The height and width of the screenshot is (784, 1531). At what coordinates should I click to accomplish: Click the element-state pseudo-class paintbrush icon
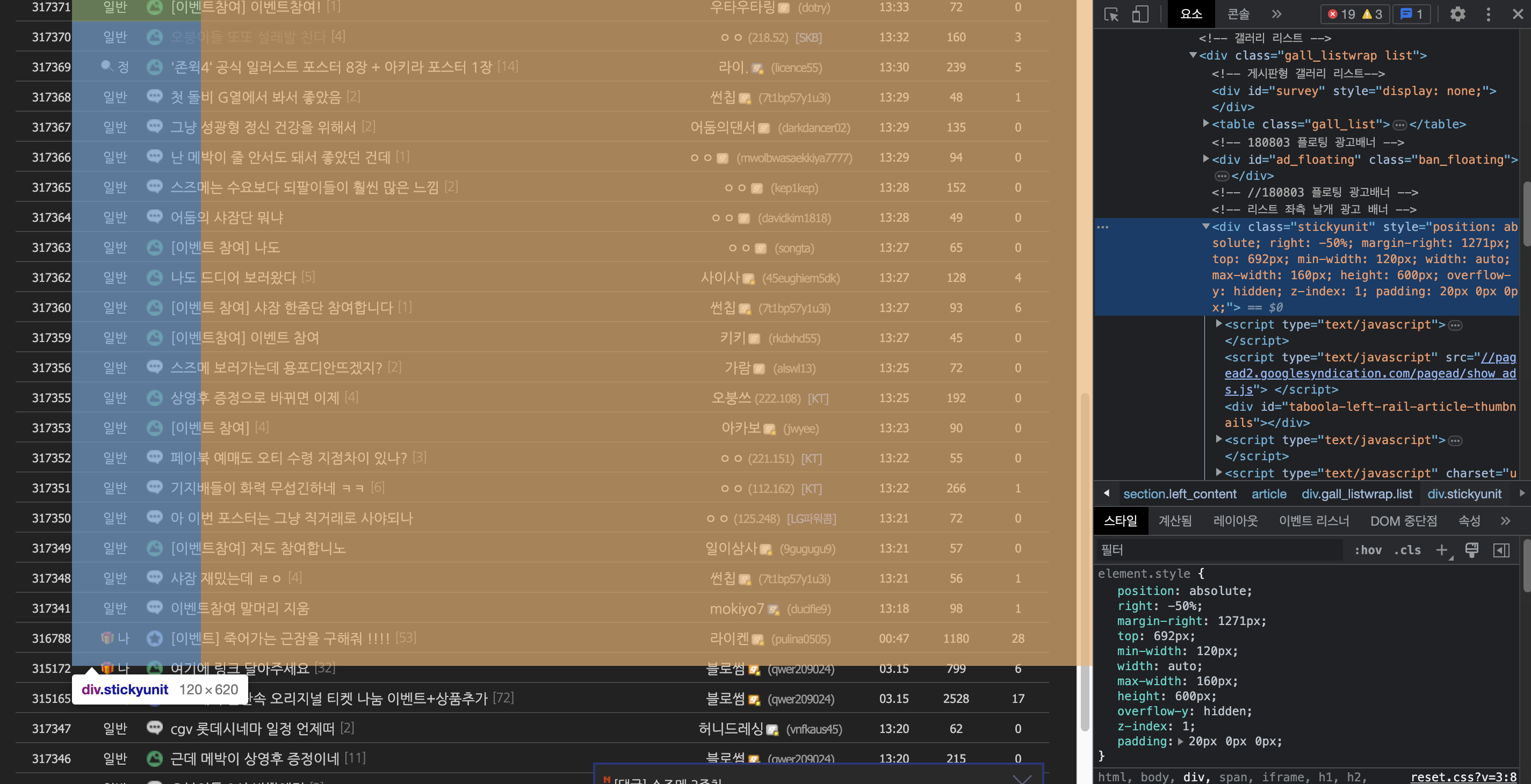(x=1472, y=550)
